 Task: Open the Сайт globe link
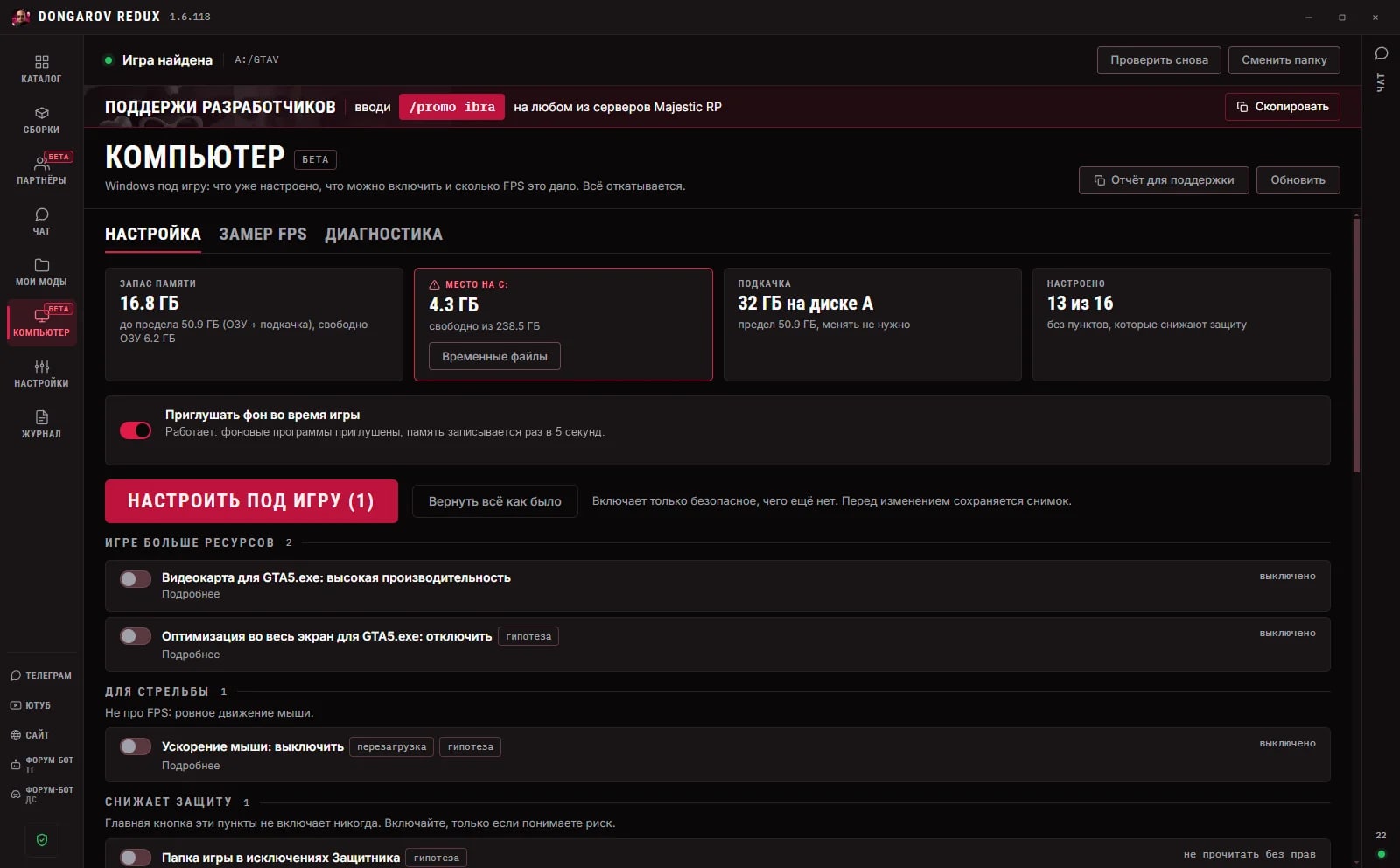click(41, 735)
